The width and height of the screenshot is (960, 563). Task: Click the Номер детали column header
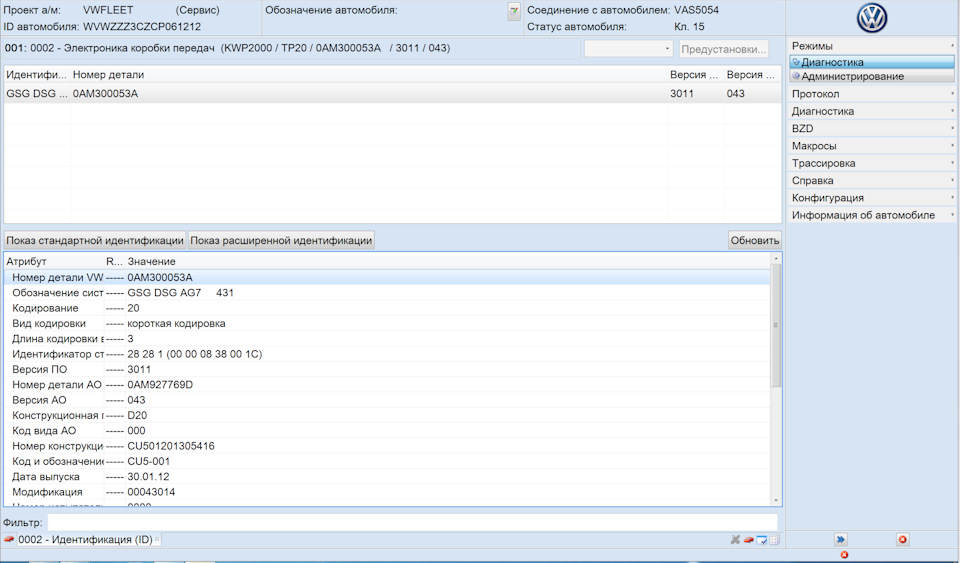369,75
